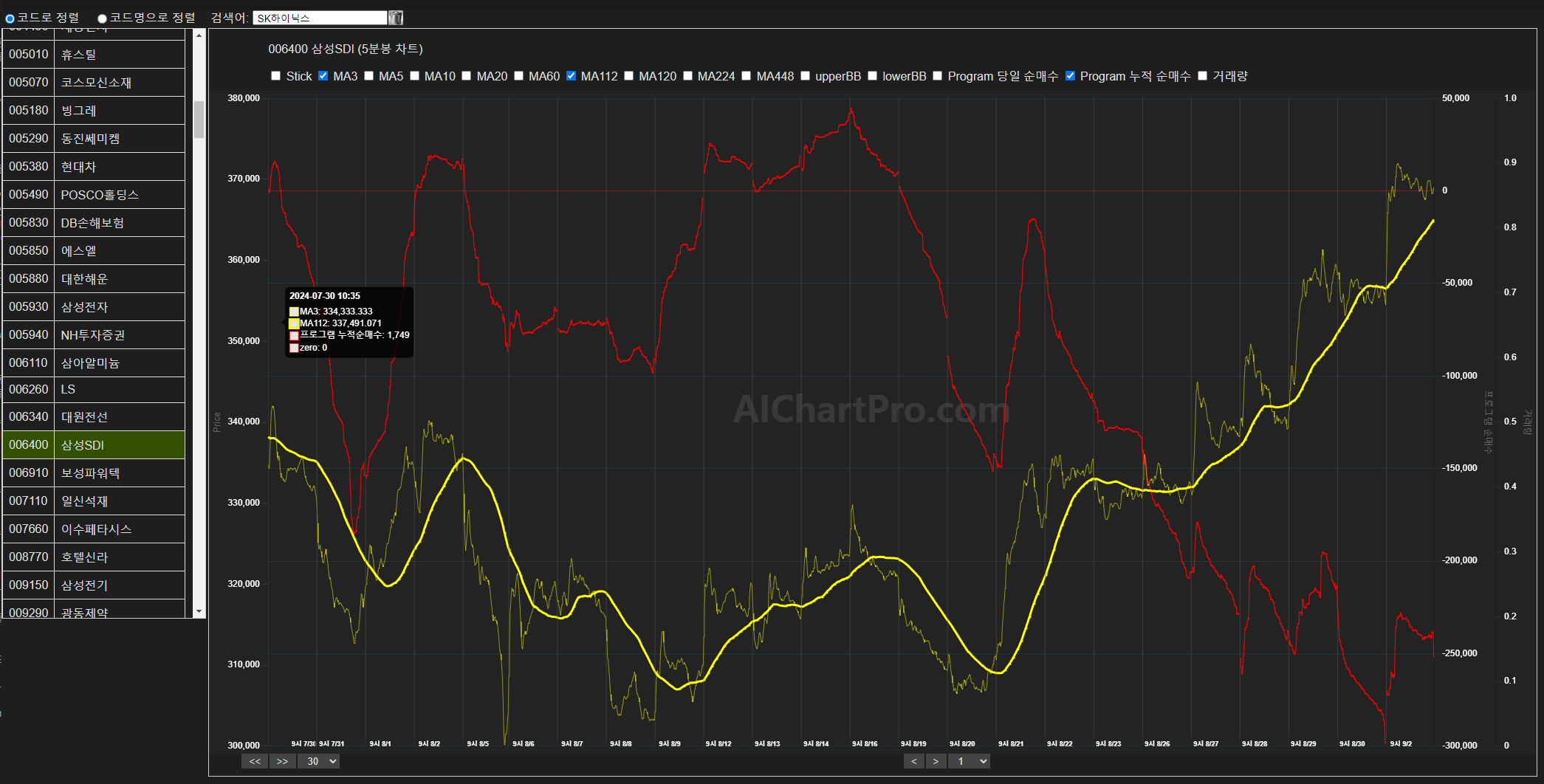This screenshot has width=1544, height=784.
Task: Select the highlighted 삼성SDI row
Action: pos(94,445)
